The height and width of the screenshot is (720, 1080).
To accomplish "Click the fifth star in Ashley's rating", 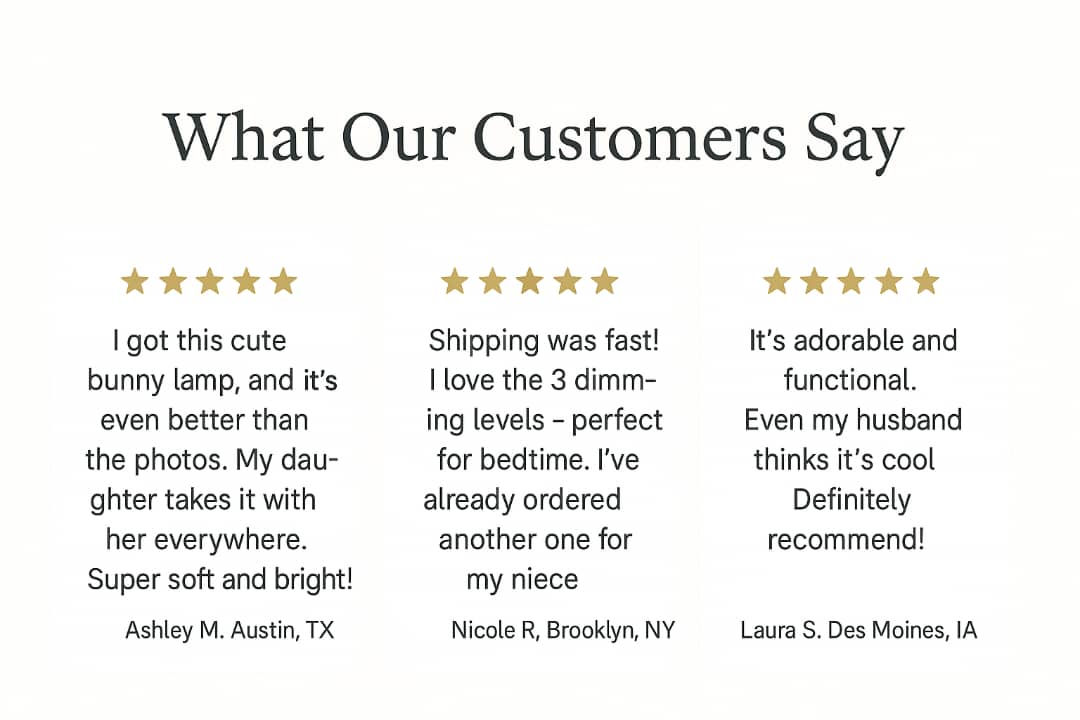I will pos(283,281).
